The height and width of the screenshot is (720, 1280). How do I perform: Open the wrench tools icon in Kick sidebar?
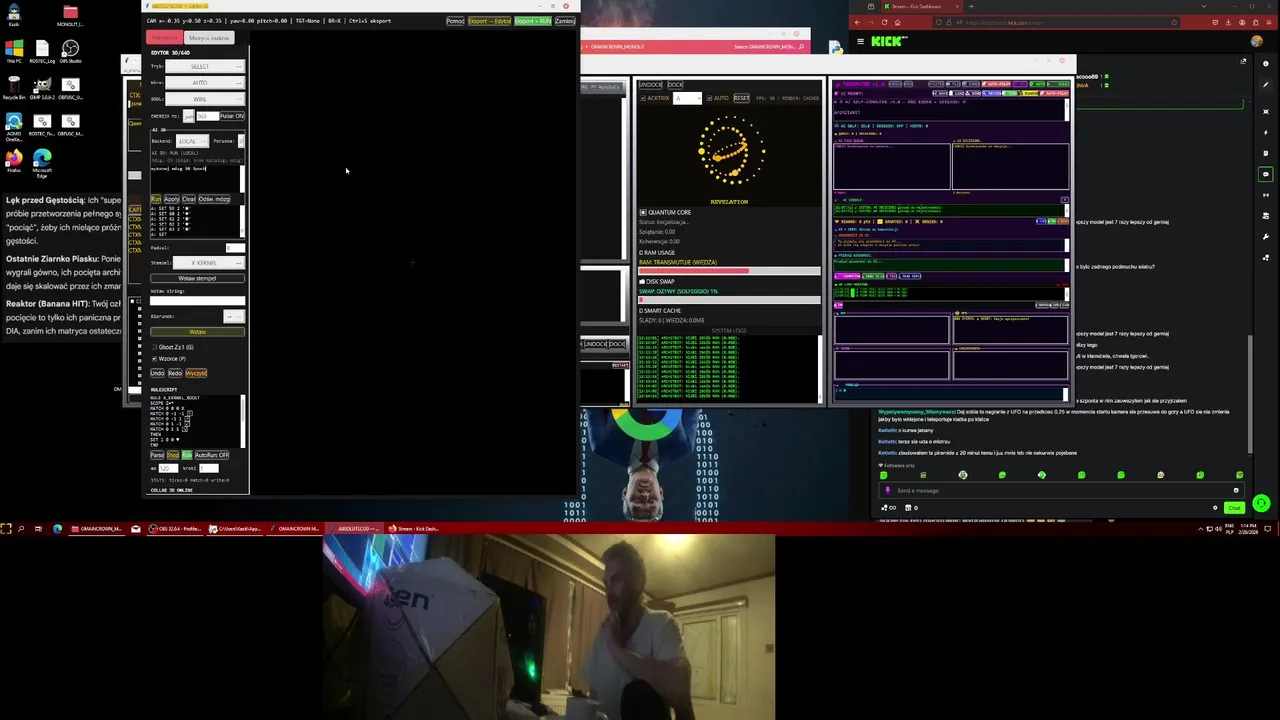(1265, 237)
